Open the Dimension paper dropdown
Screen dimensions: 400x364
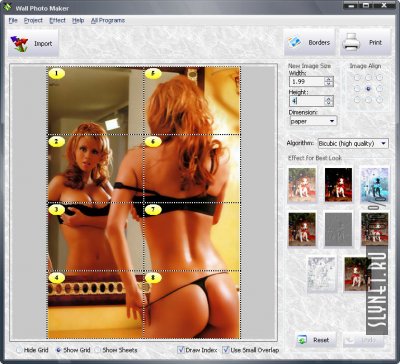pyautogui.click(x=313, y=121)
